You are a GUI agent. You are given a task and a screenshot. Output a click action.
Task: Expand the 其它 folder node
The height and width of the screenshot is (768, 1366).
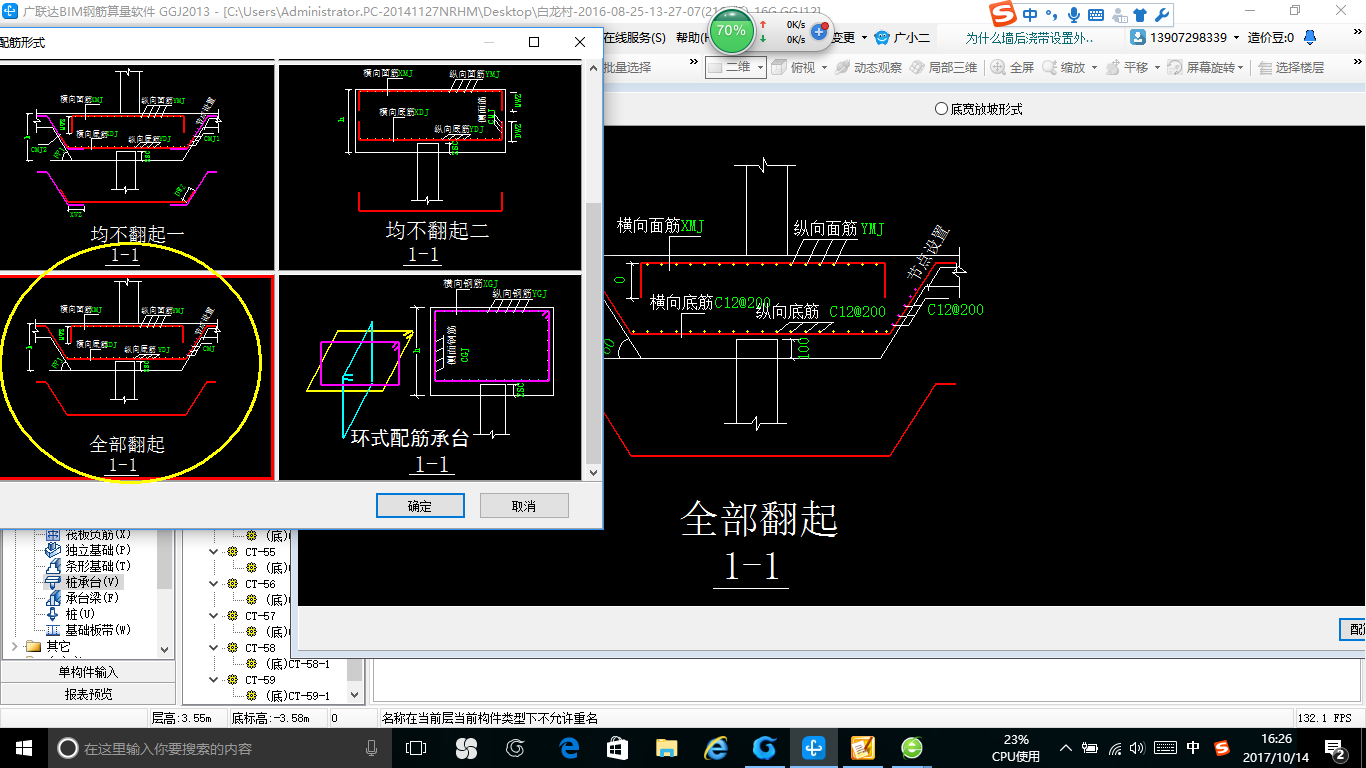(15, 646)
